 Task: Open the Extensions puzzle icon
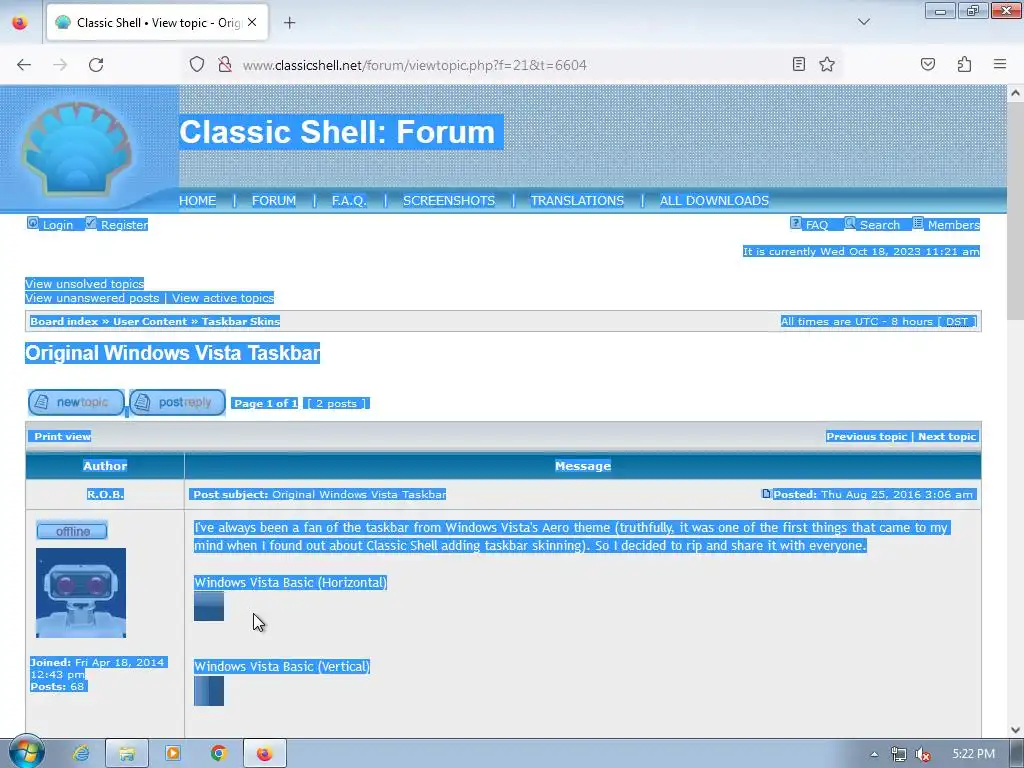pyautogui.click(x=964, y=64)
